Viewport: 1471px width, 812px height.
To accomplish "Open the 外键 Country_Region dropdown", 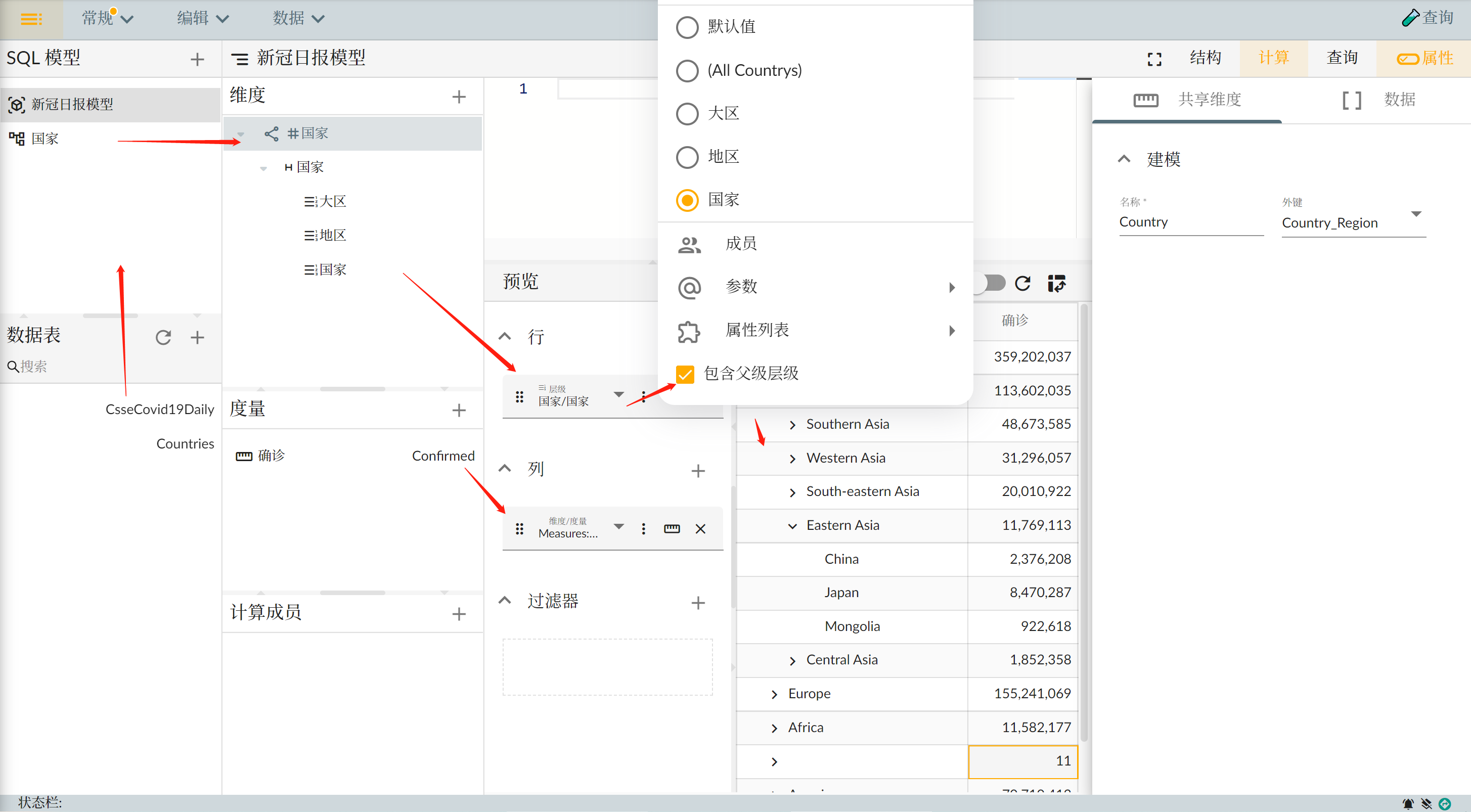I will [x=1415, y=215].
